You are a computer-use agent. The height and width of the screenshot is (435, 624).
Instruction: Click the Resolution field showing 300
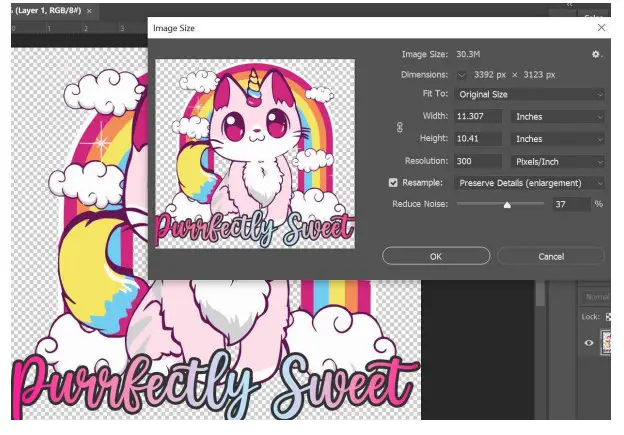(x=478, y=161)
